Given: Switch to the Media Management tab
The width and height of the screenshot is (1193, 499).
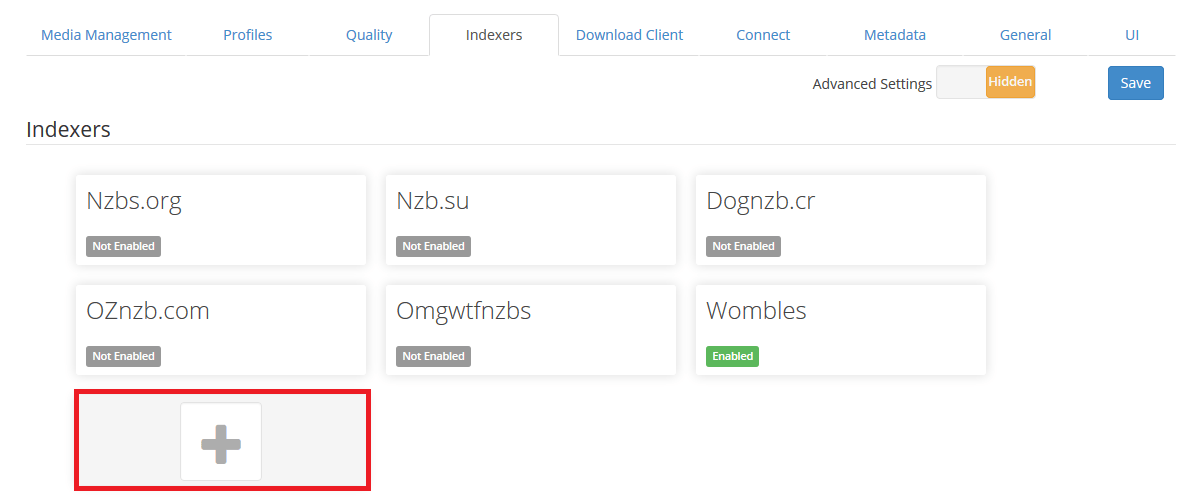Looking at the screenshot, I should click(x=106, y=35).
